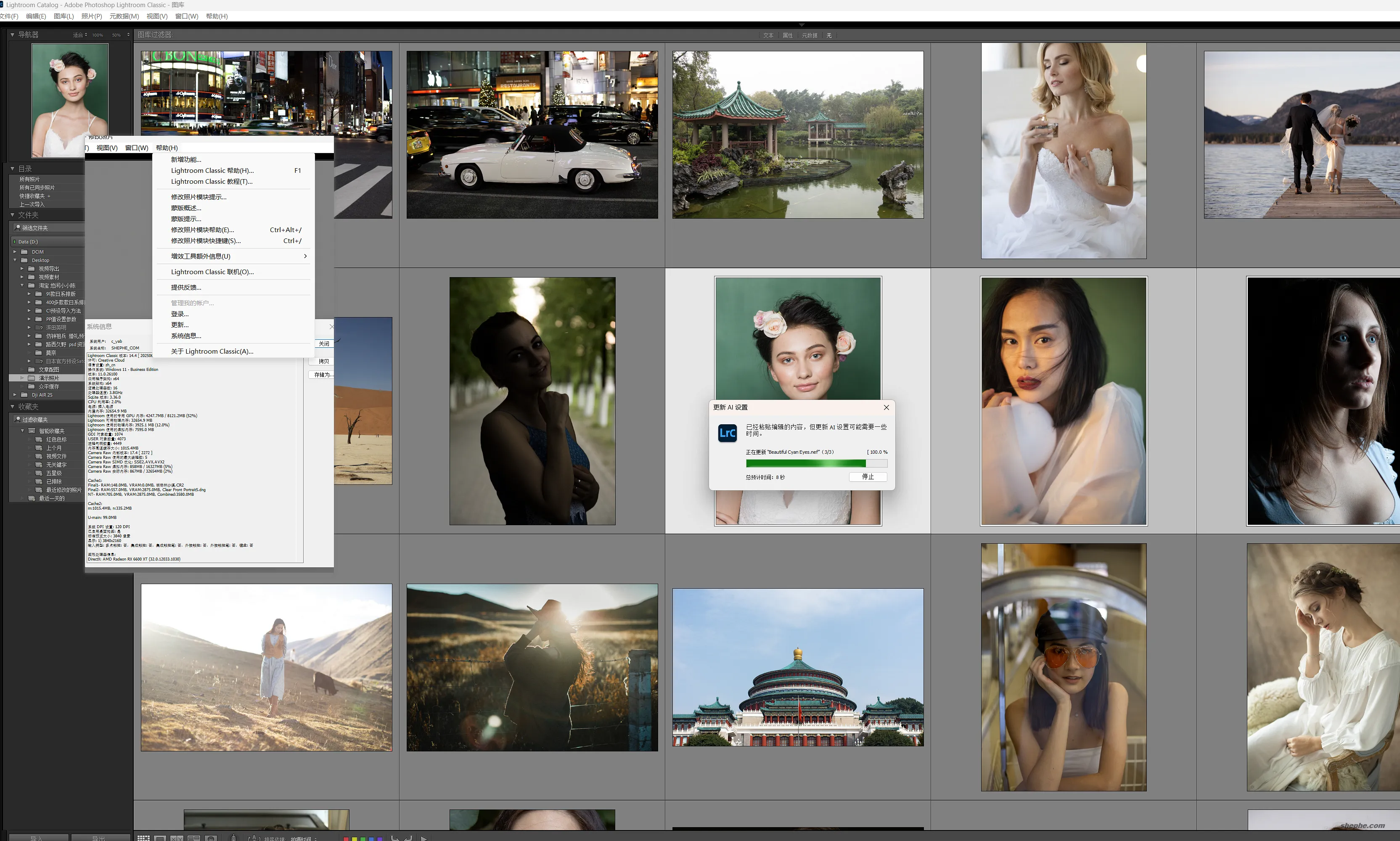Image resolution: width=1400 pixels, height=841 pixels.
Task: Rotate photo left (counter-clockwise) icon
Action: pos(395,838)
